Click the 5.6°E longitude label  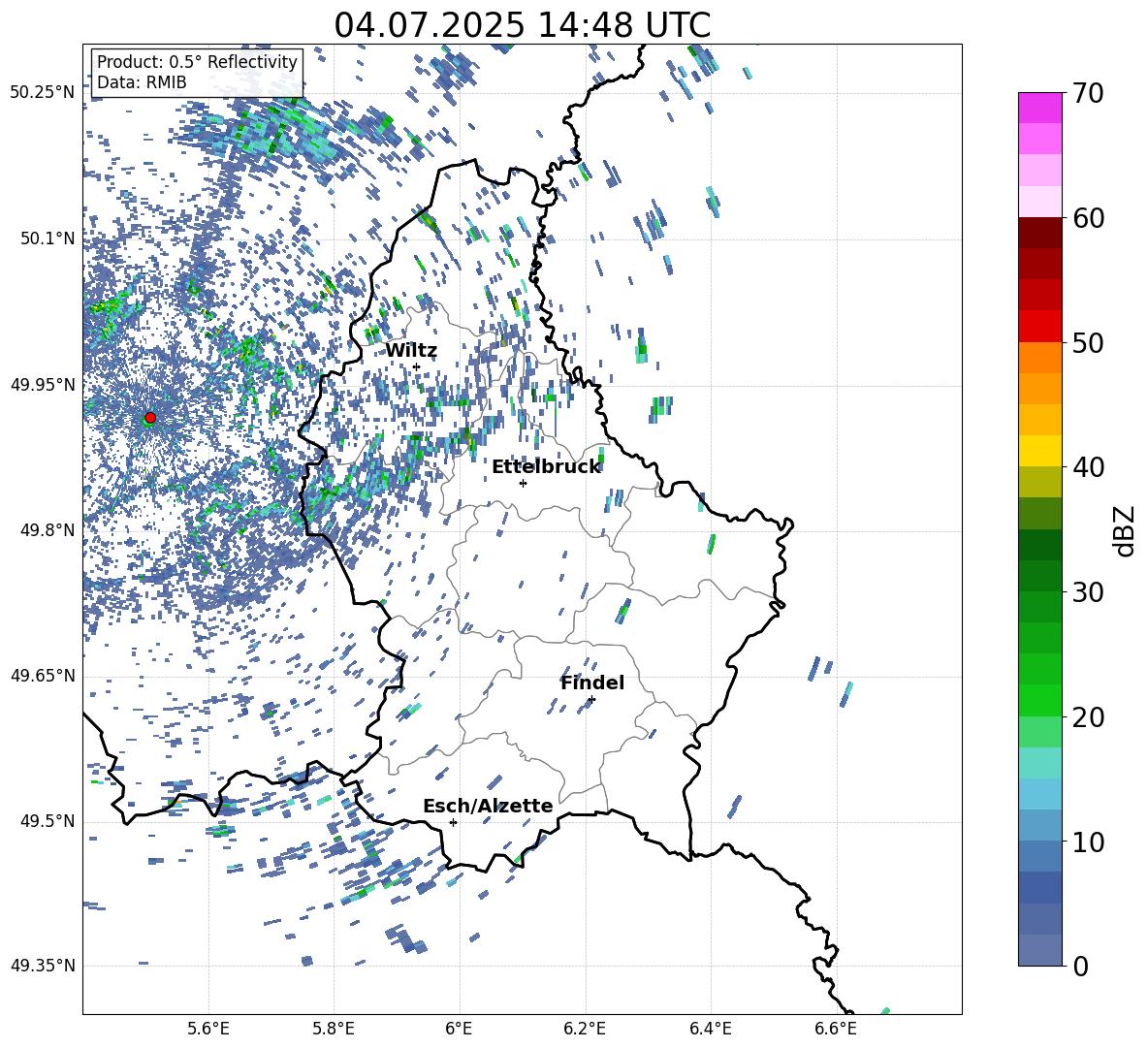208,1029
